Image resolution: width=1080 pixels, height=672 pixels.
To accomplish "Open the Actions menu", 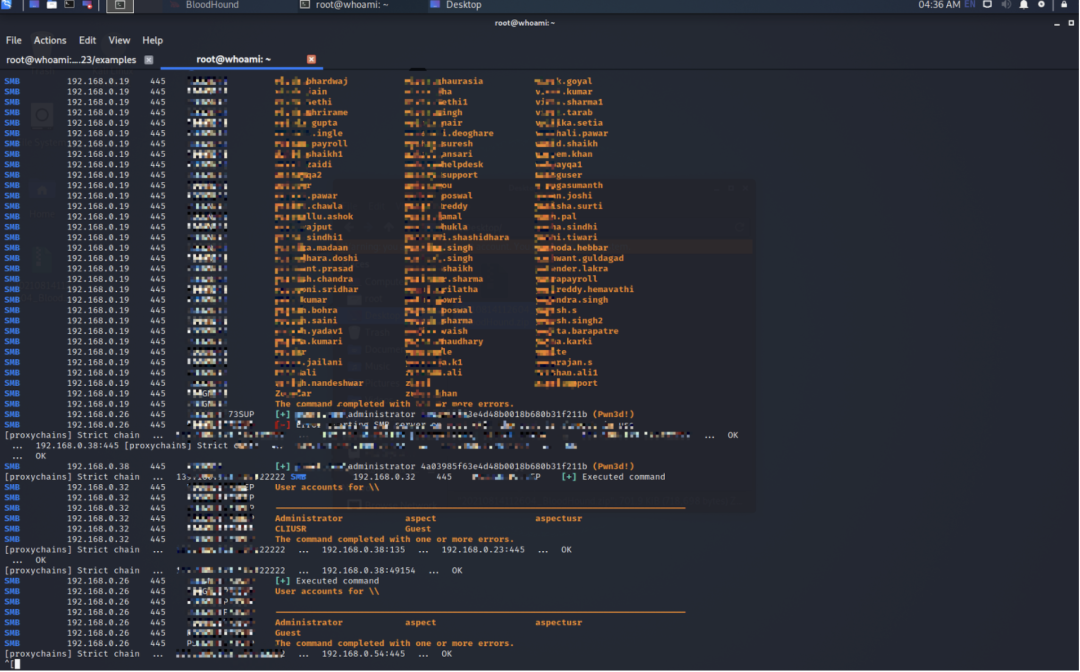I will (x=50, y=40).
